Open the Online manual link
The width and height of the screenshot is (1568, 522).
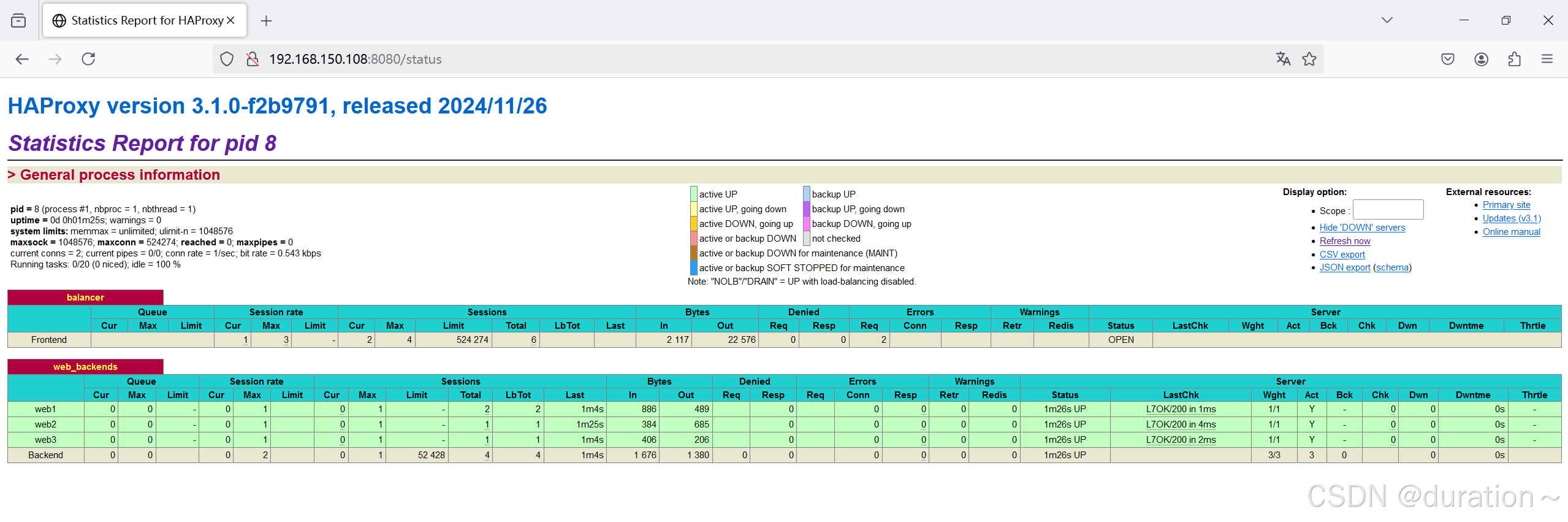1511,232
